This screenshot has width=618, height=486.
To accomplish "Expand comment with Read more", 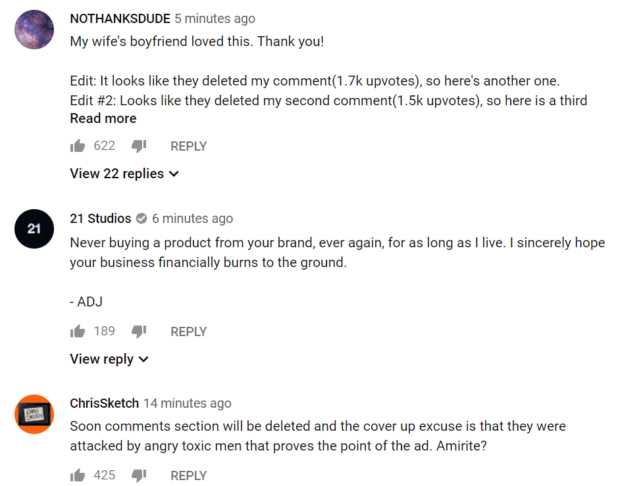I will coord(103,118).
